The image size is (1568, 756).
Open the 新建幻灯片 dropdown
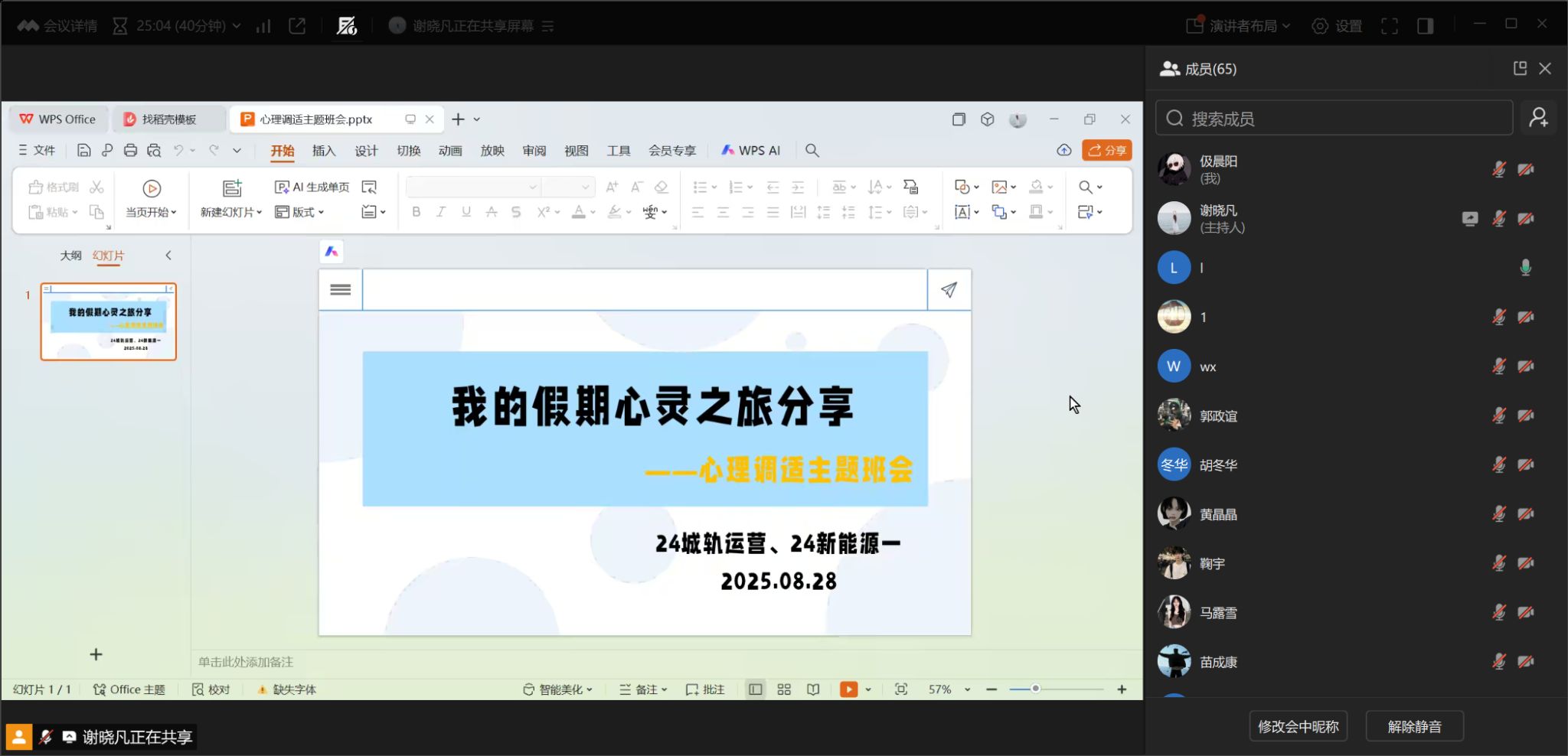coord(231,212)
